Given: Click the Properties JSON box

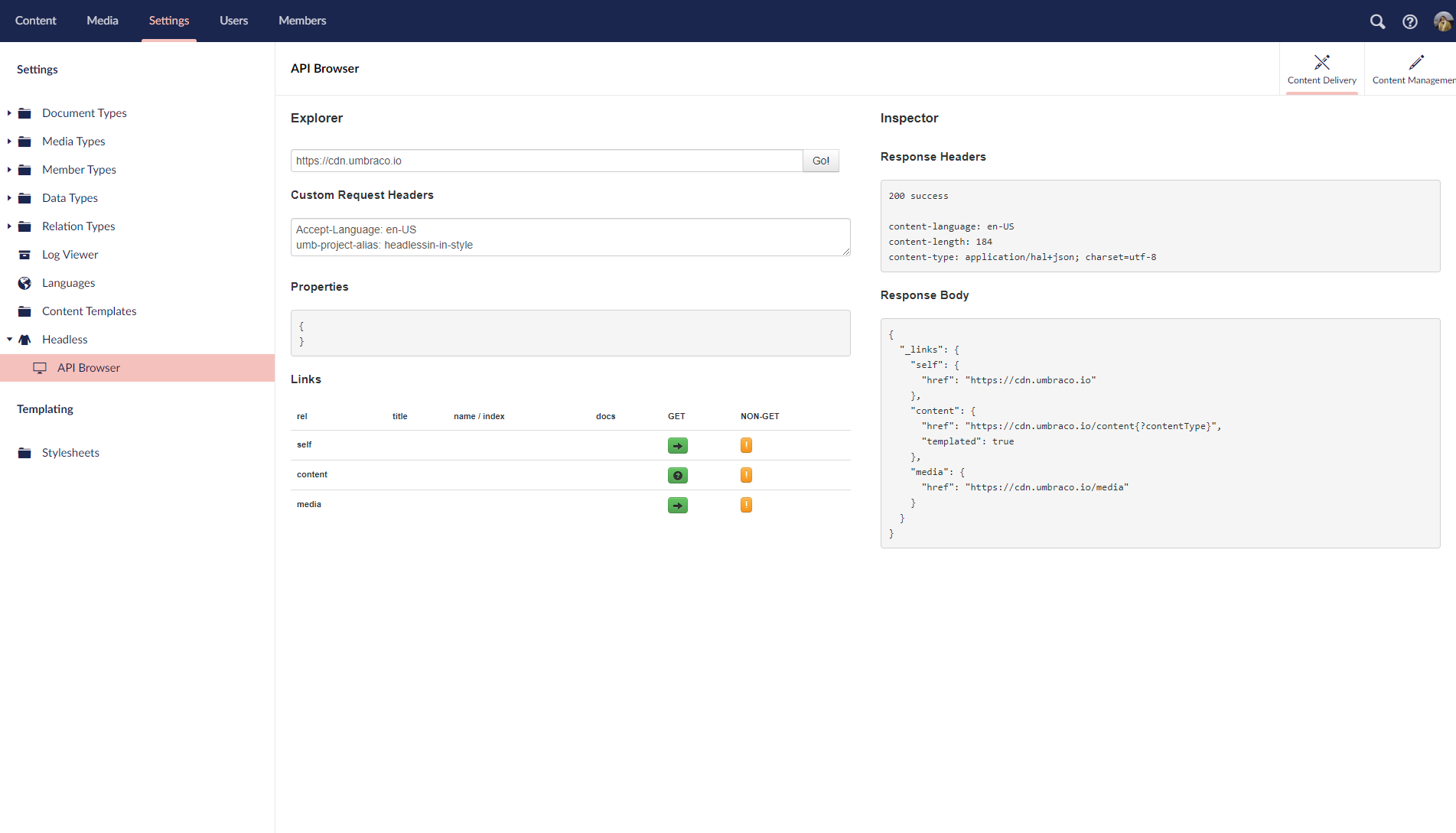Looking at the screenshot, I should point(570,334).
